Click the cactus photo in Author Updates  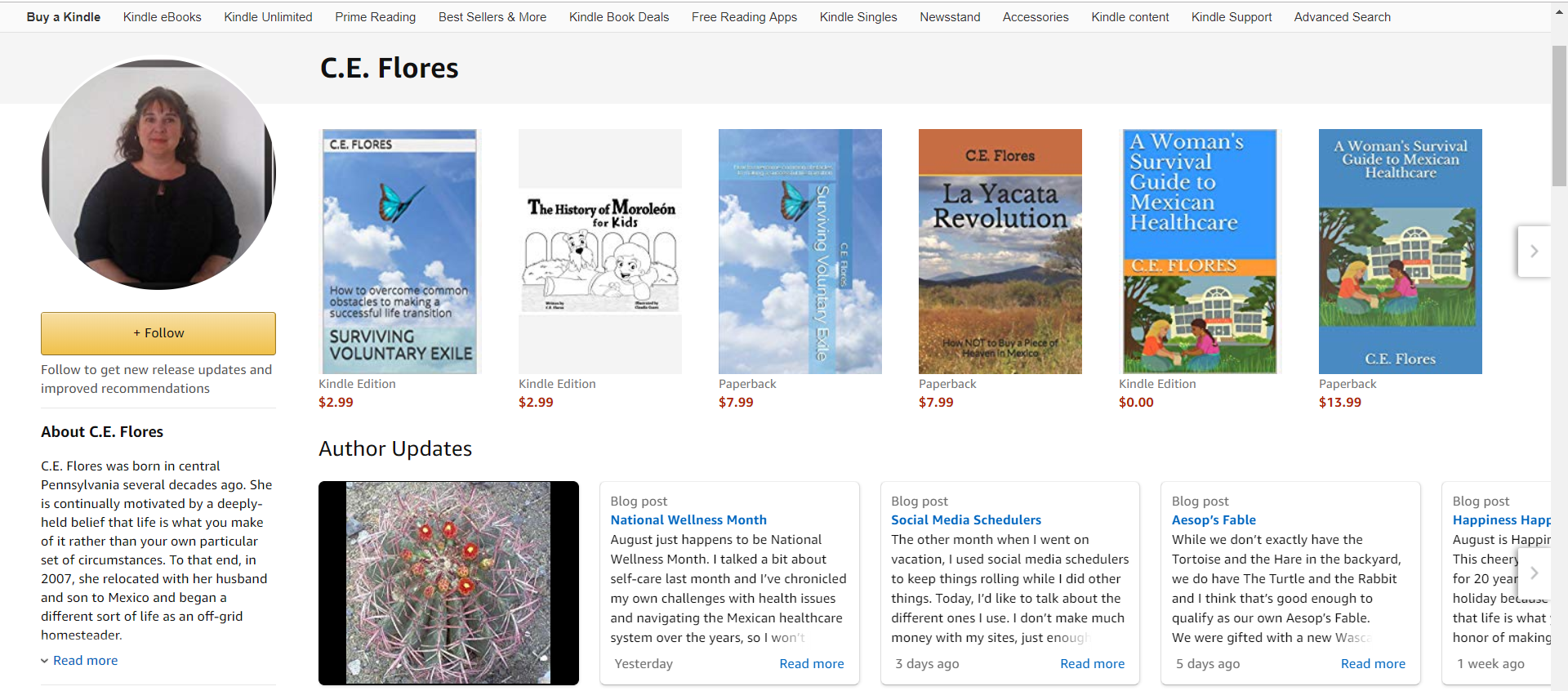(448, 582)
